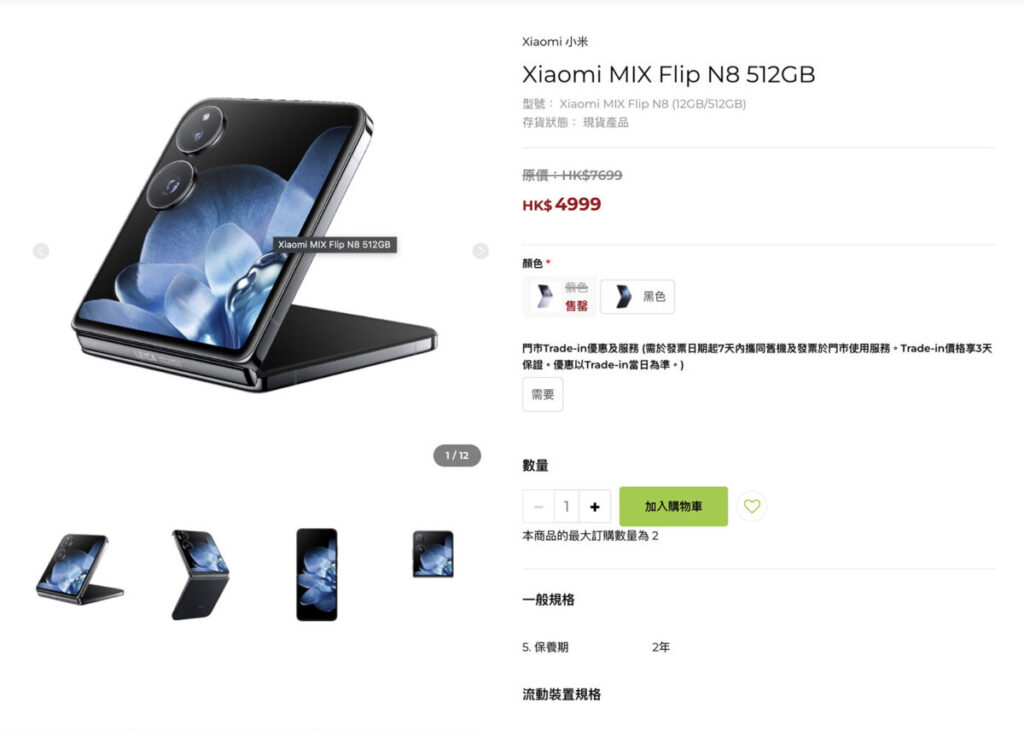Click the heart wishlist icon
This screenshot has height=731, width=1024.
pos(752,506)
